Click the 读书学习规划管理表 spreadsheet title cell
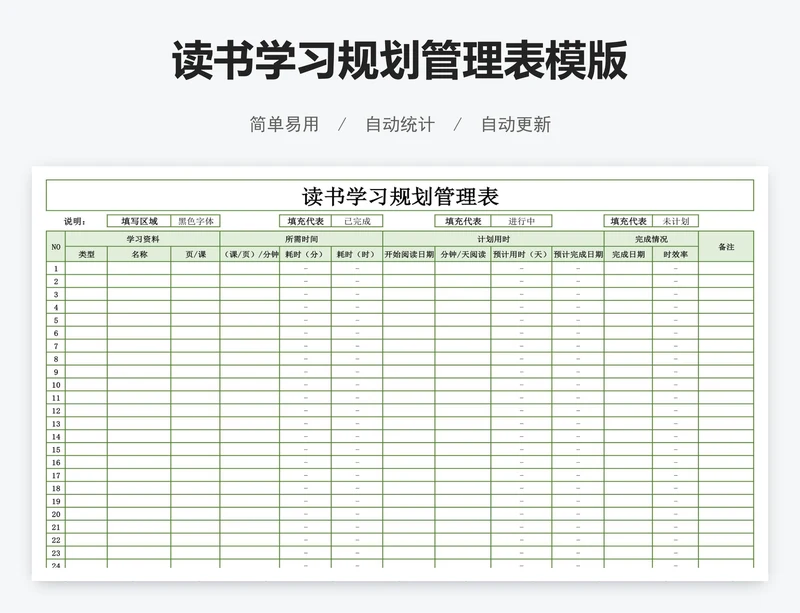The image size is (800, 613). 400,195
